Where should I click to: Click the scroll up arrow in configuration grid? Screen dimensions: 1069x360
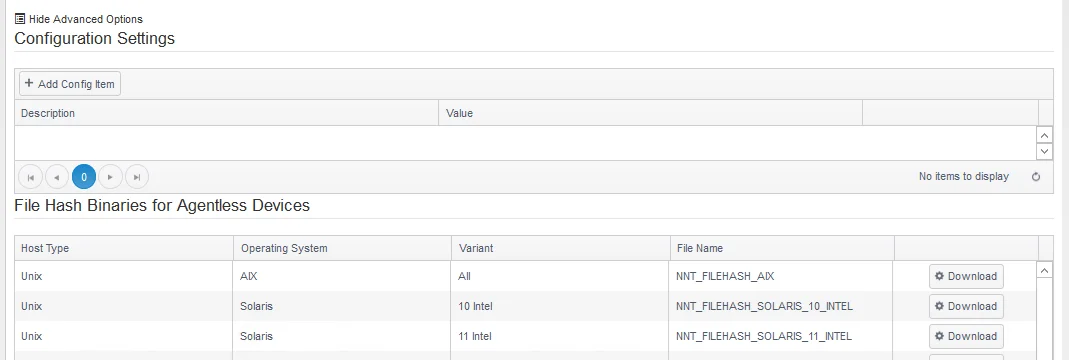tap(1044, 135)
